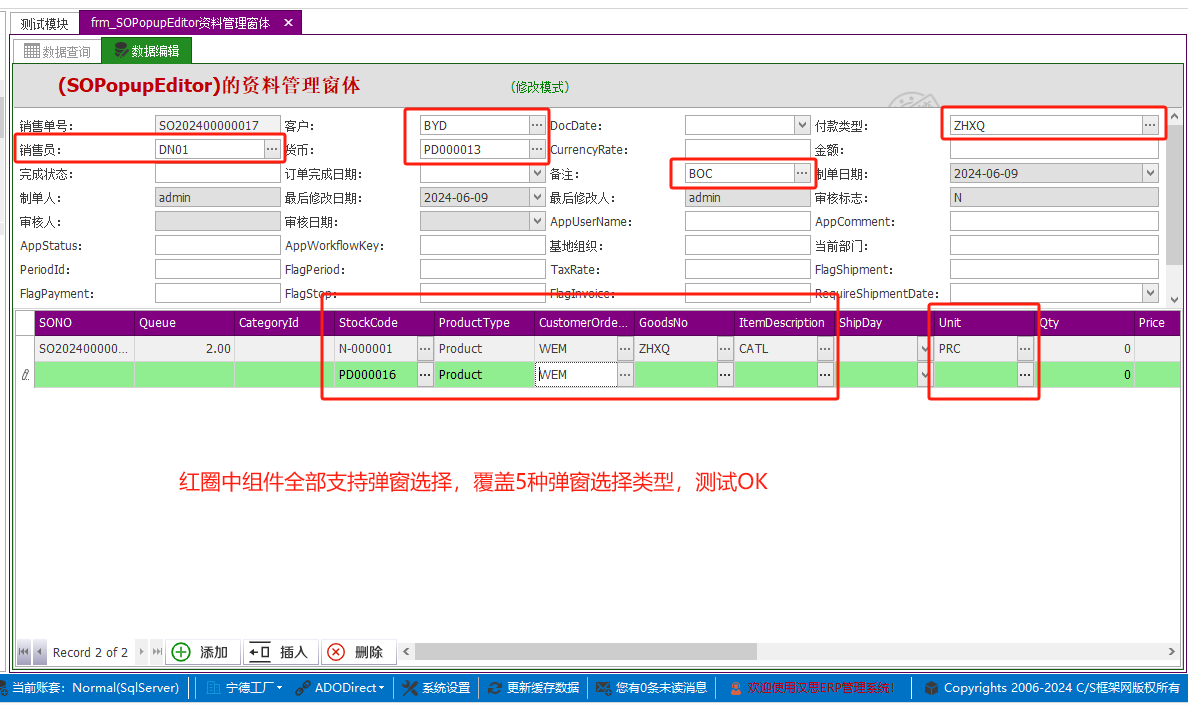Open ItemDescription CATL ellipsis button
The height and width of the screenshot is (705, 1188).
825,349
